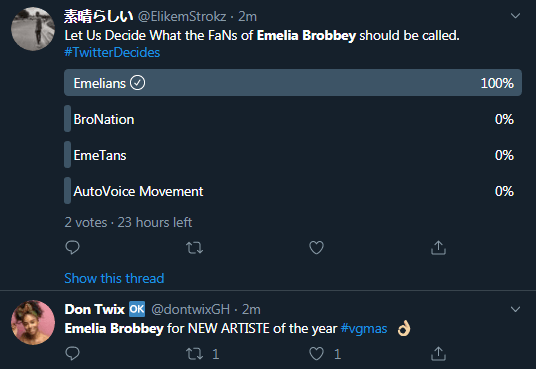Image resolution: width=536 pixels, height=369 pixels.
Task: Open the poll tweet's chevron menu
Action: tap(515, 16)
